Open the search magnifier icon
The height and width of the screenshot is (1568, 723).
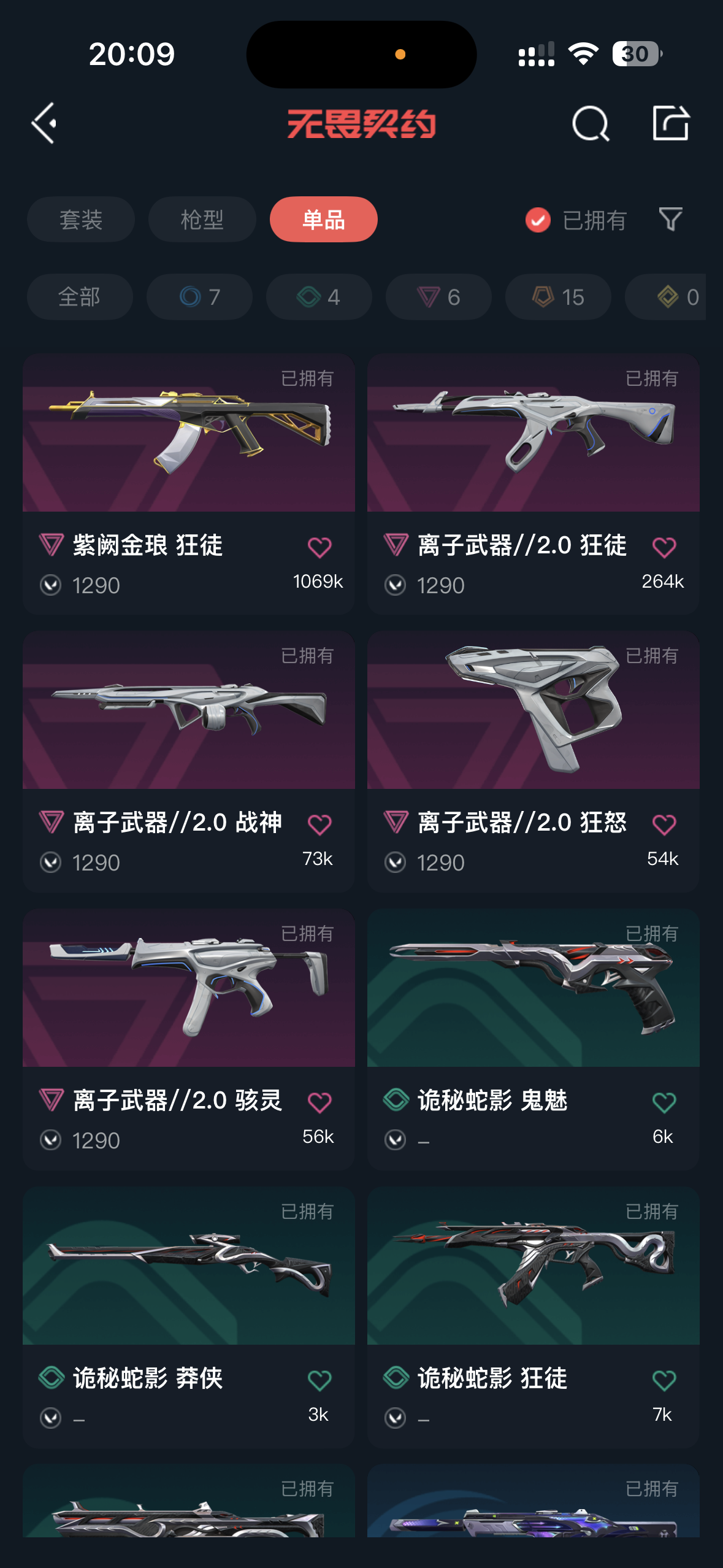pos(591,123)
